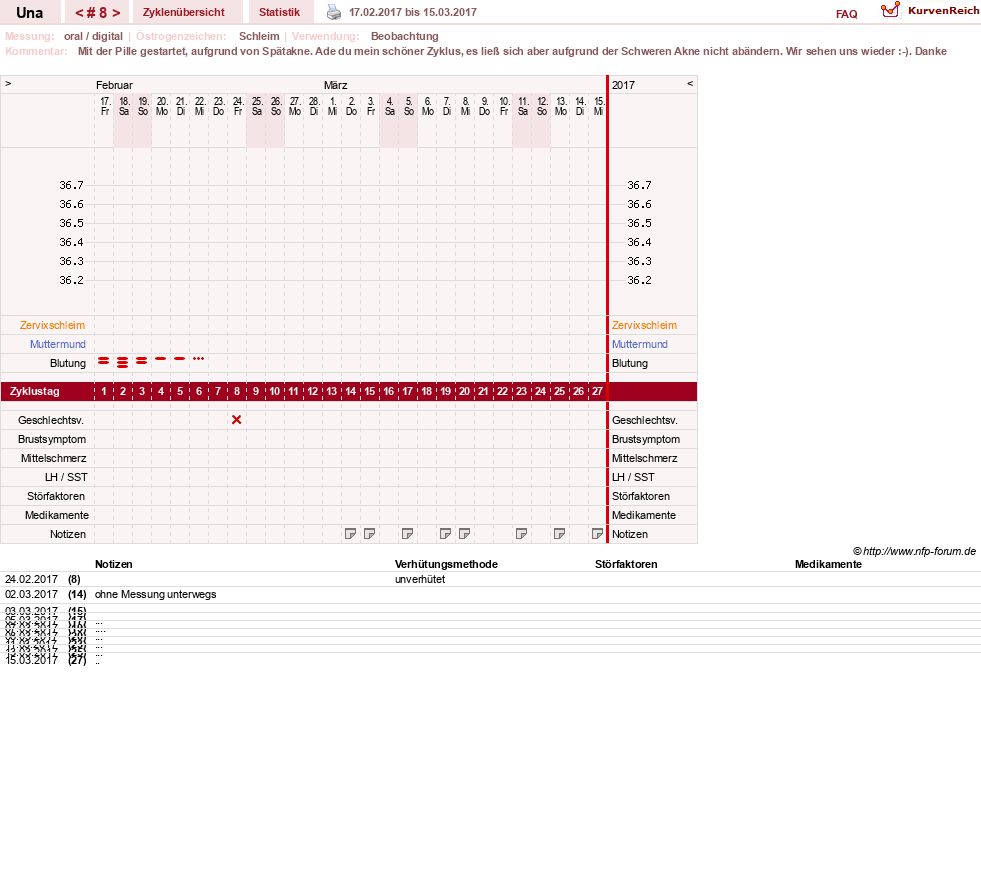This screenshot has height=883, width=981.
Task: Click the spotting dots marker on cycle day 6
Action: coord(198,359)
